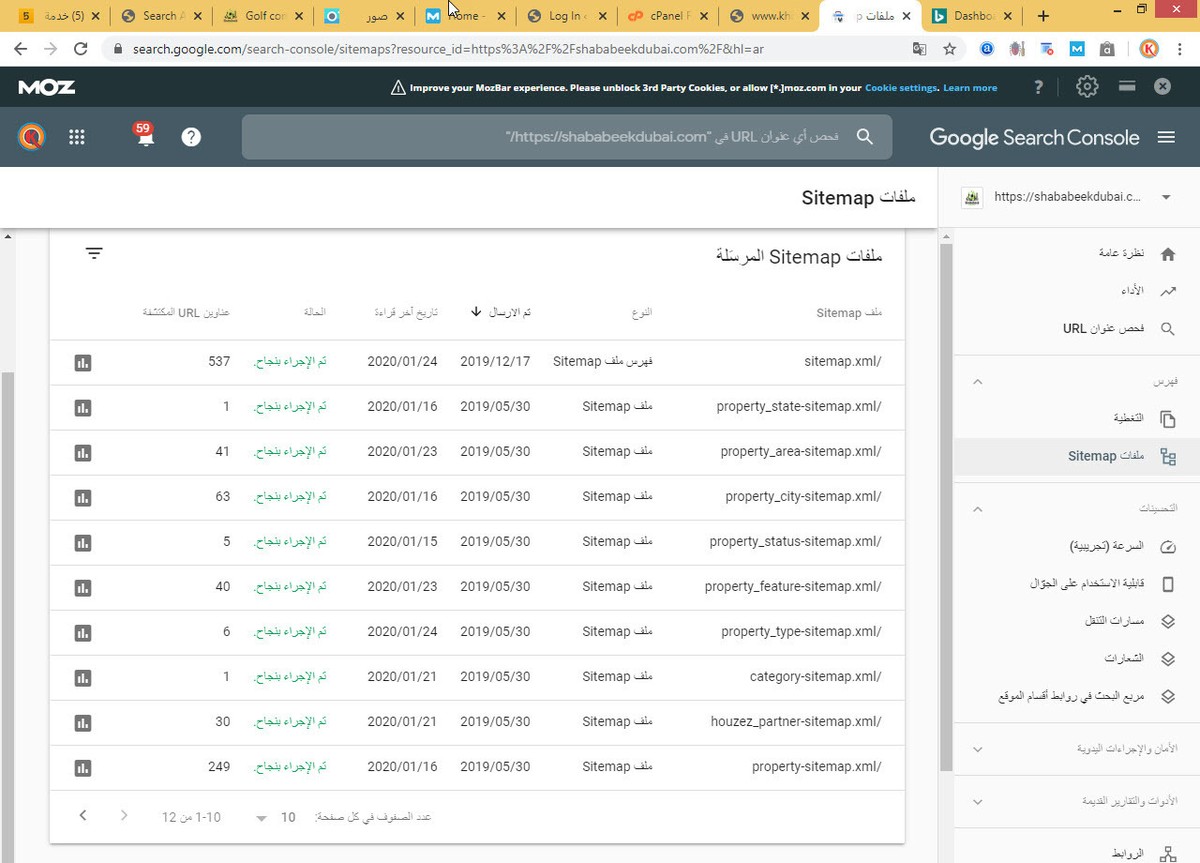
Task: Switch to the Log In browser tab
Action: 567,16
